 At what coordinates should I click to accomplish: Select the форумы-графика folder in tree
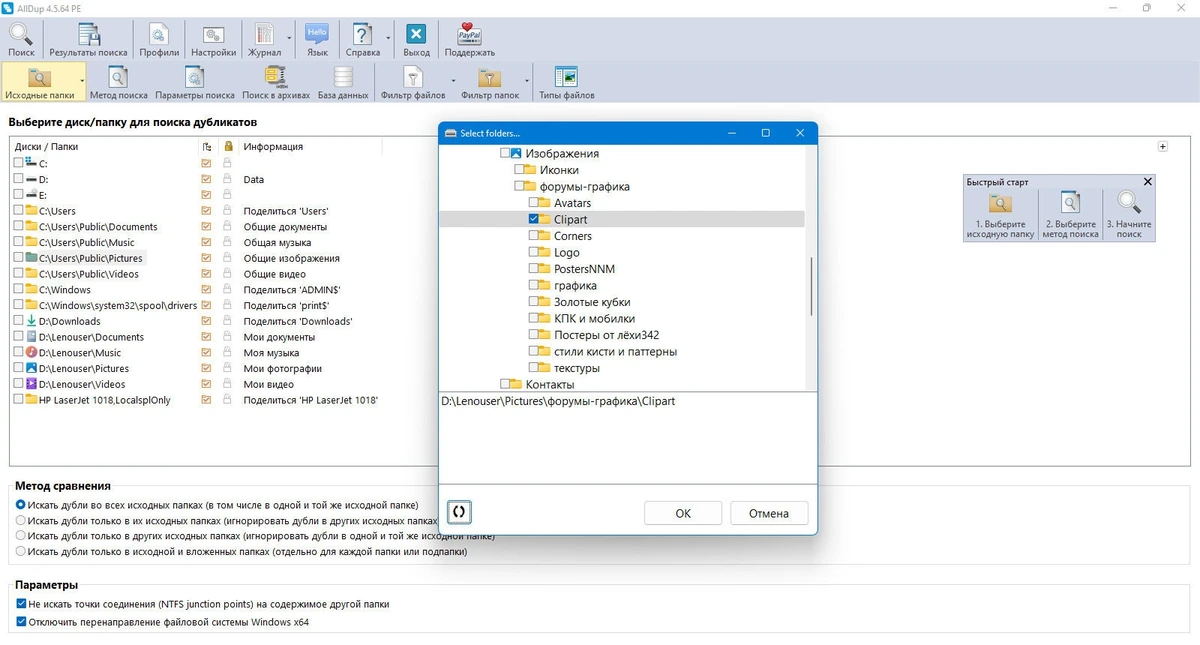coord(585,186)
